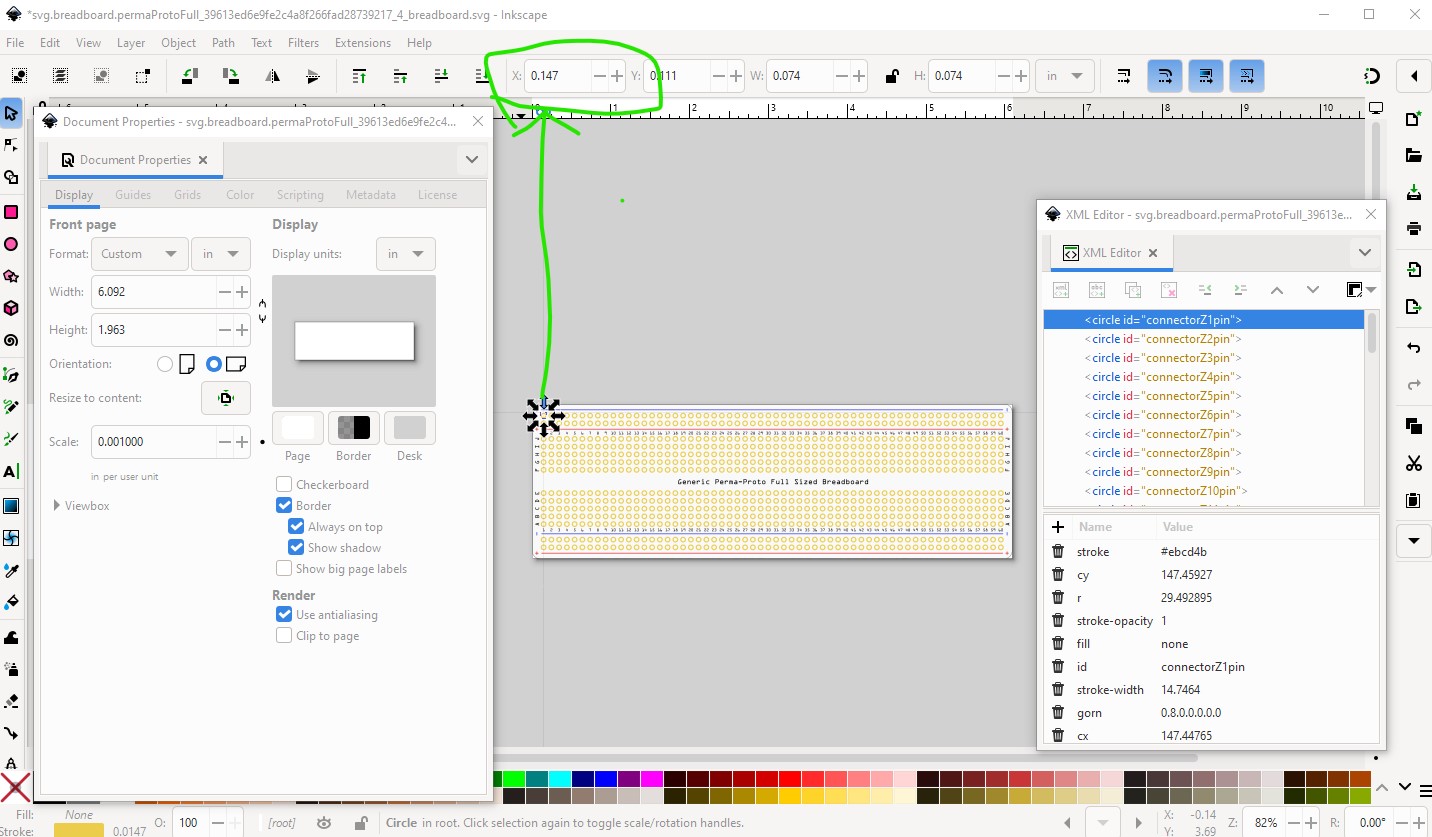Select the Rectangle tool
Screen dimensions: 1432x837
[x=11, y=212]
